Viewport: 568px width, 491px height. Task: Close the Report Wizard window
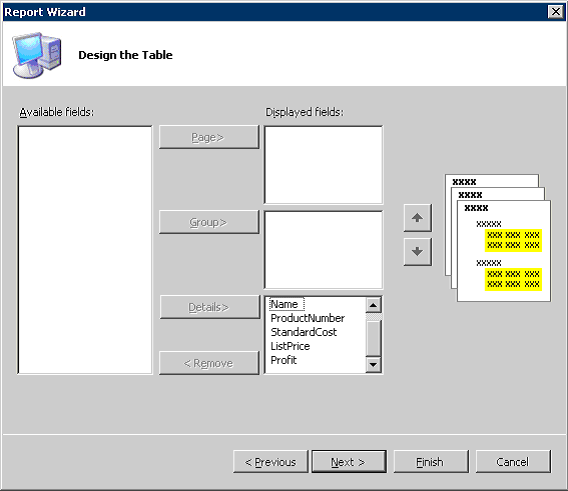click(x=556, y=12)
